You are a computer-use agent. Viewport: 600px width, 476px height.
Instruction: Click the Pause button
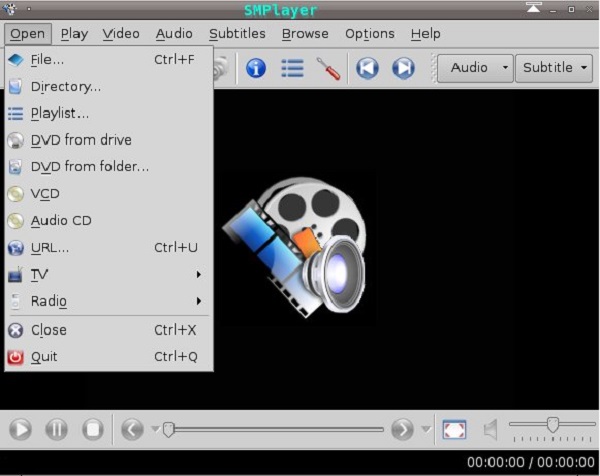coord(57,429)
